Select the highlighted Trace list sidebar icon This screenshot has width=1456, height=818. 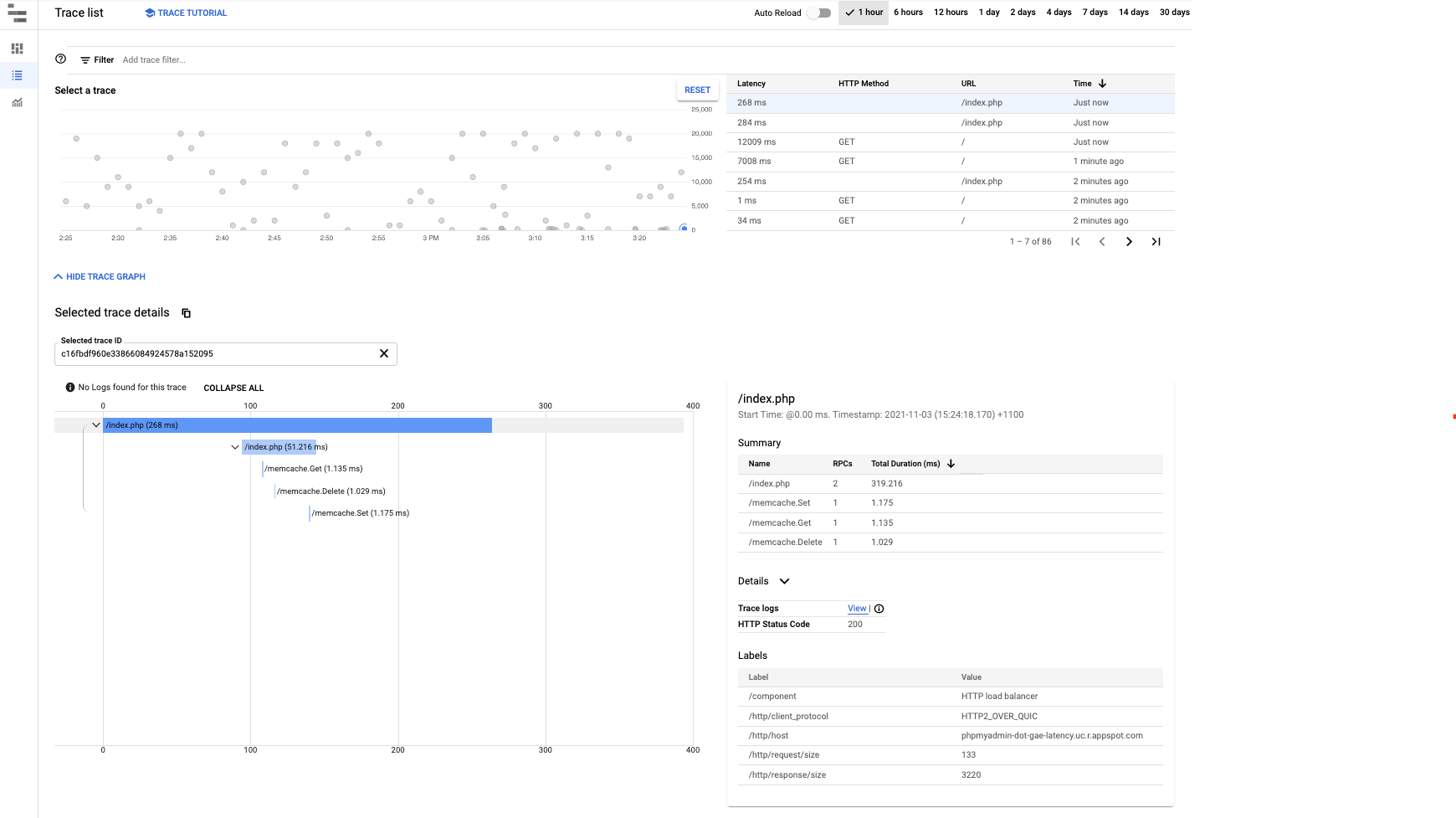click(16, 75)
